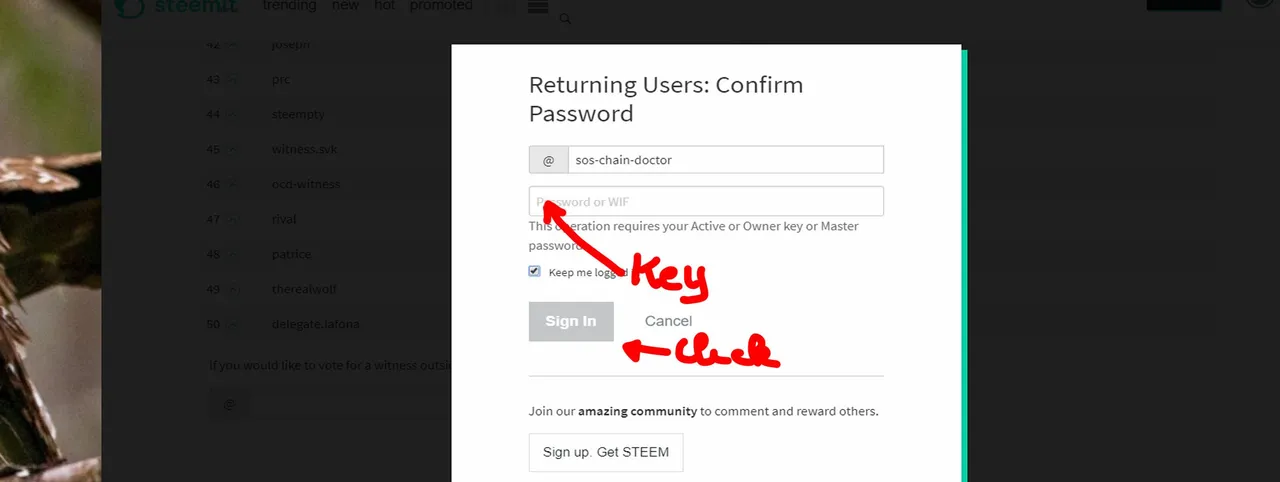Toggle the Keep me logged in checkbox
Image resolution: width=1280 pixels, height=482 pixels.
(535, 271)
